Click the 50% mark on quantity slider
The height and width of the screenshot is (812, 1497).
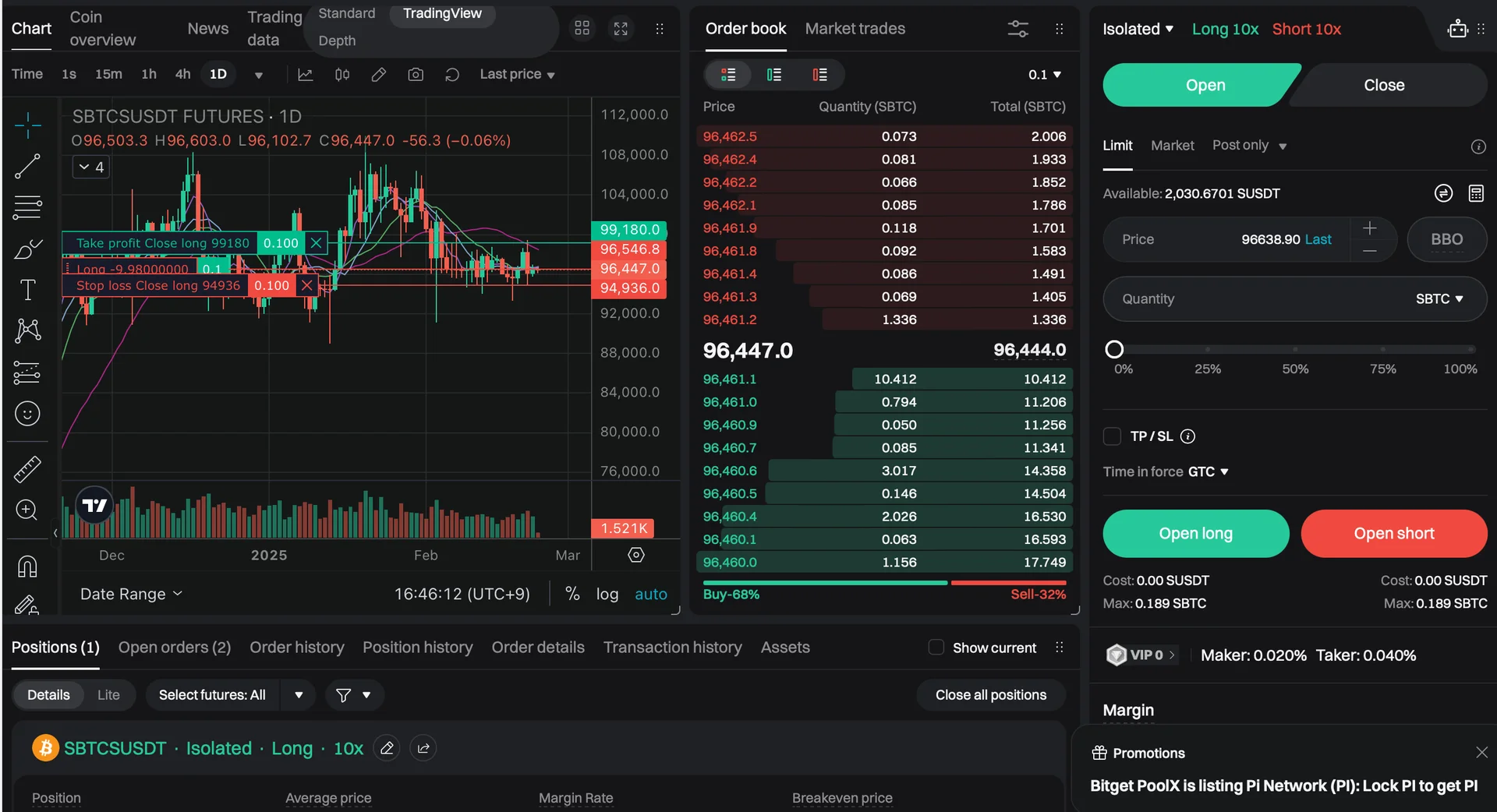tap(1295, 350)
